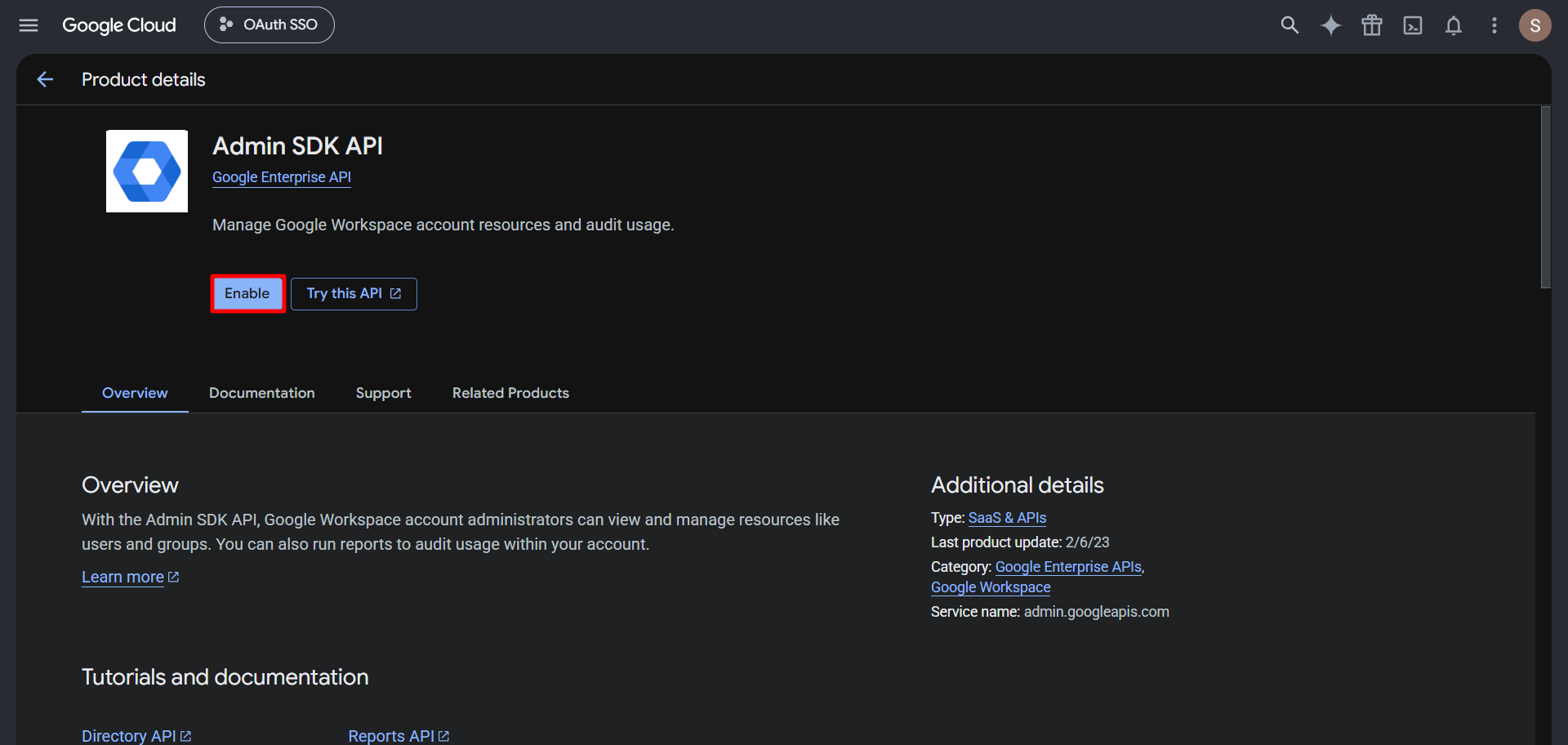Click the Google Cloud logo
Viewport: 1568px width, 745px height.
tap(119, 25)
